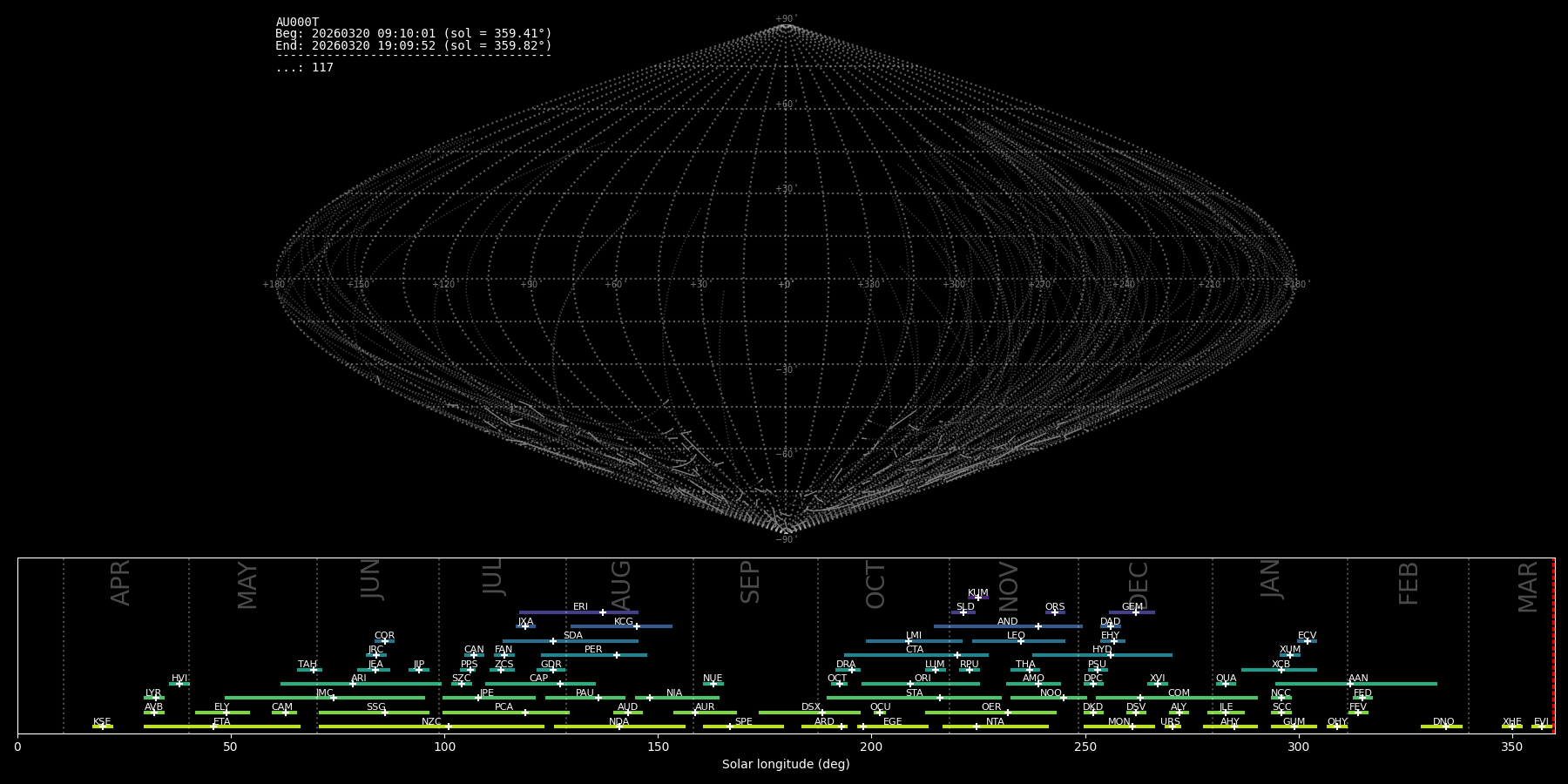
Task: Click the JMC shower label
Action: point(324,693)
